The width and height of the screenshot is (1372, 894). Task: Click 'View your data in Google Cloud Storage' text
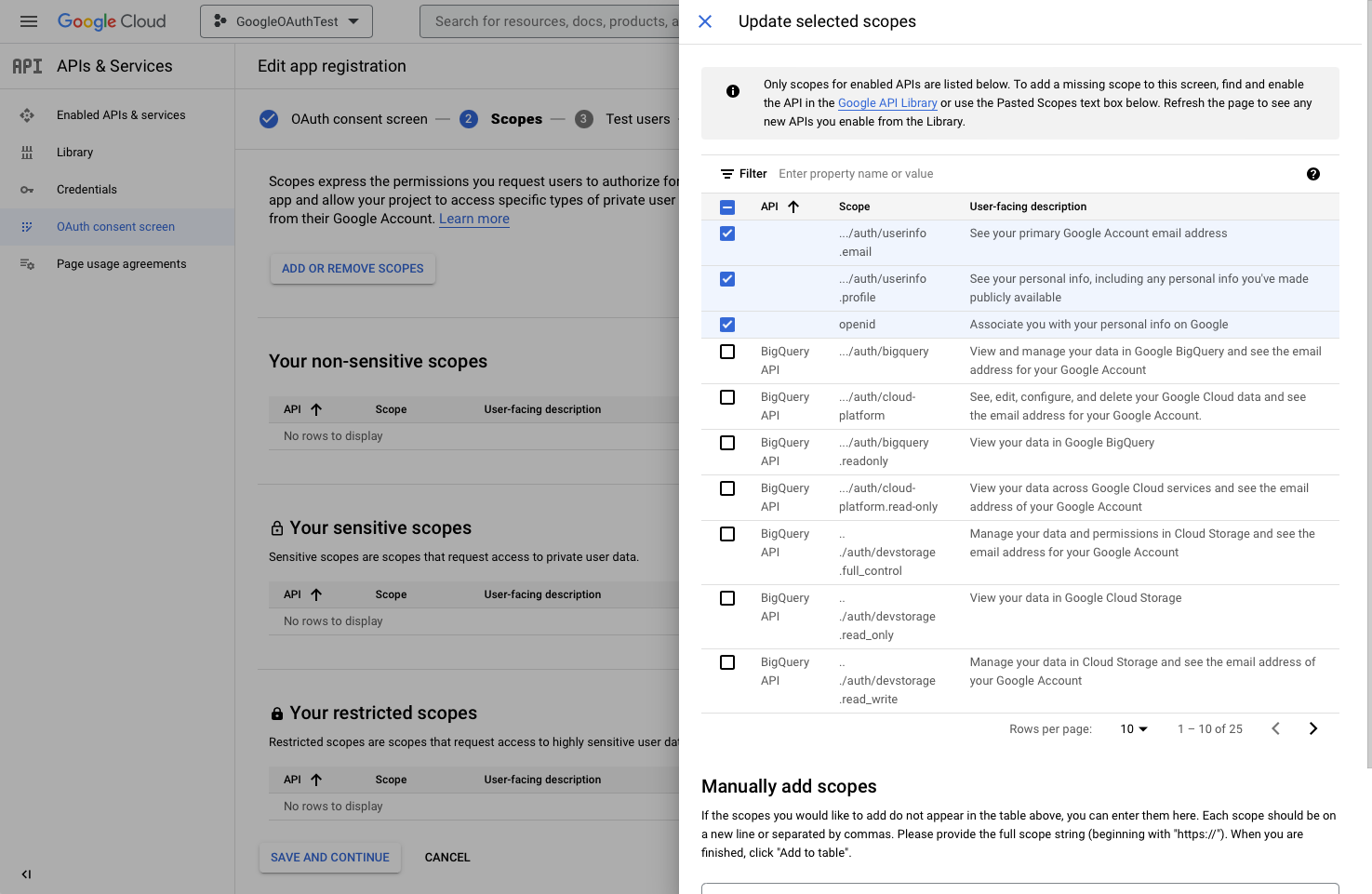coord(1076,598)
